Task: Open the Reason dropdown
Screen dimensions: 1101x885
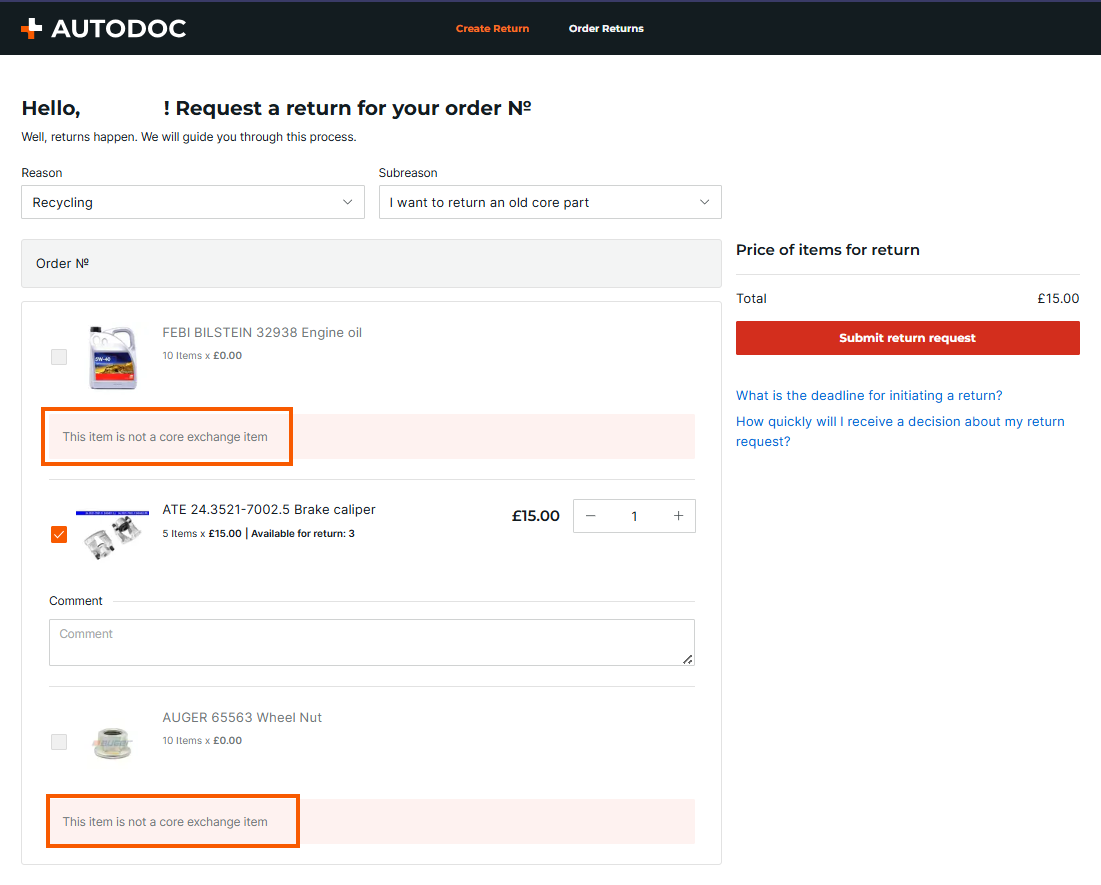Action: (193, 202)
